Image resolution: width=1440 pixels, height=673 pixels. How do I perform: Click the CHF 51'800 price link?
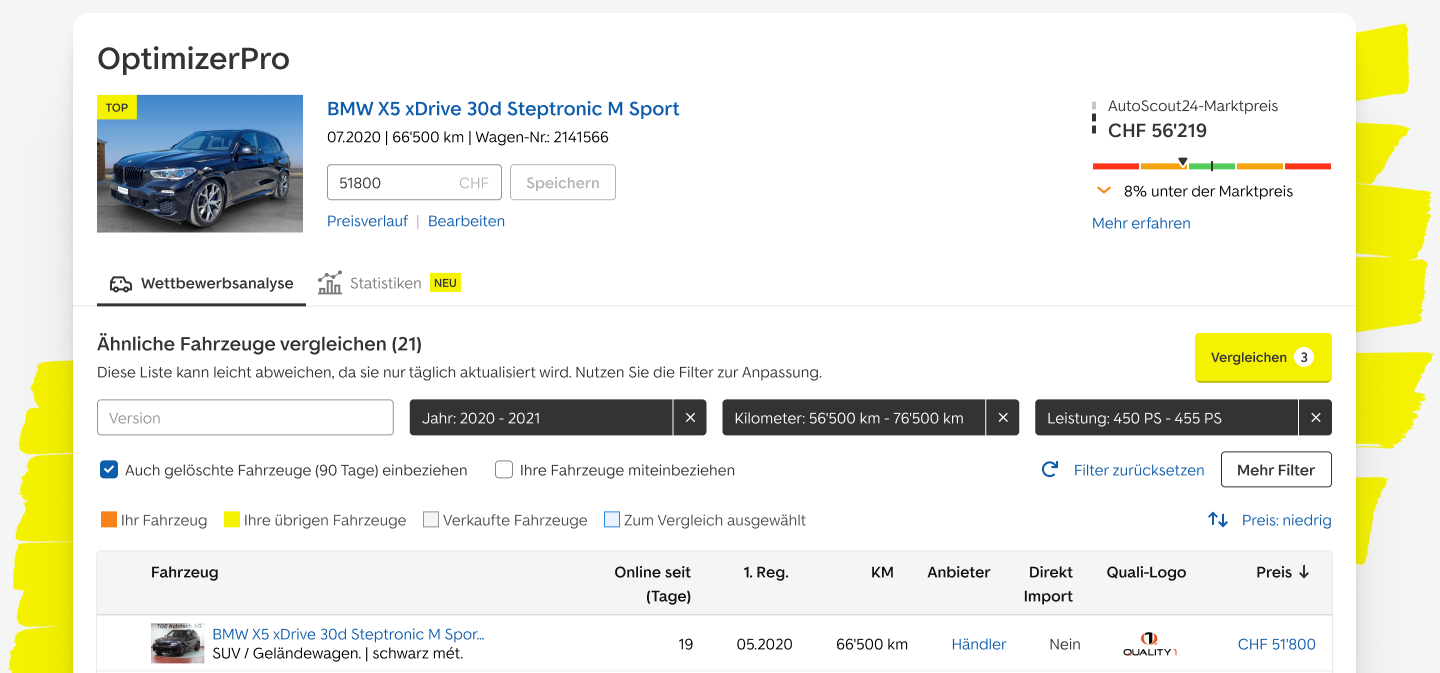click(1277, 644)
